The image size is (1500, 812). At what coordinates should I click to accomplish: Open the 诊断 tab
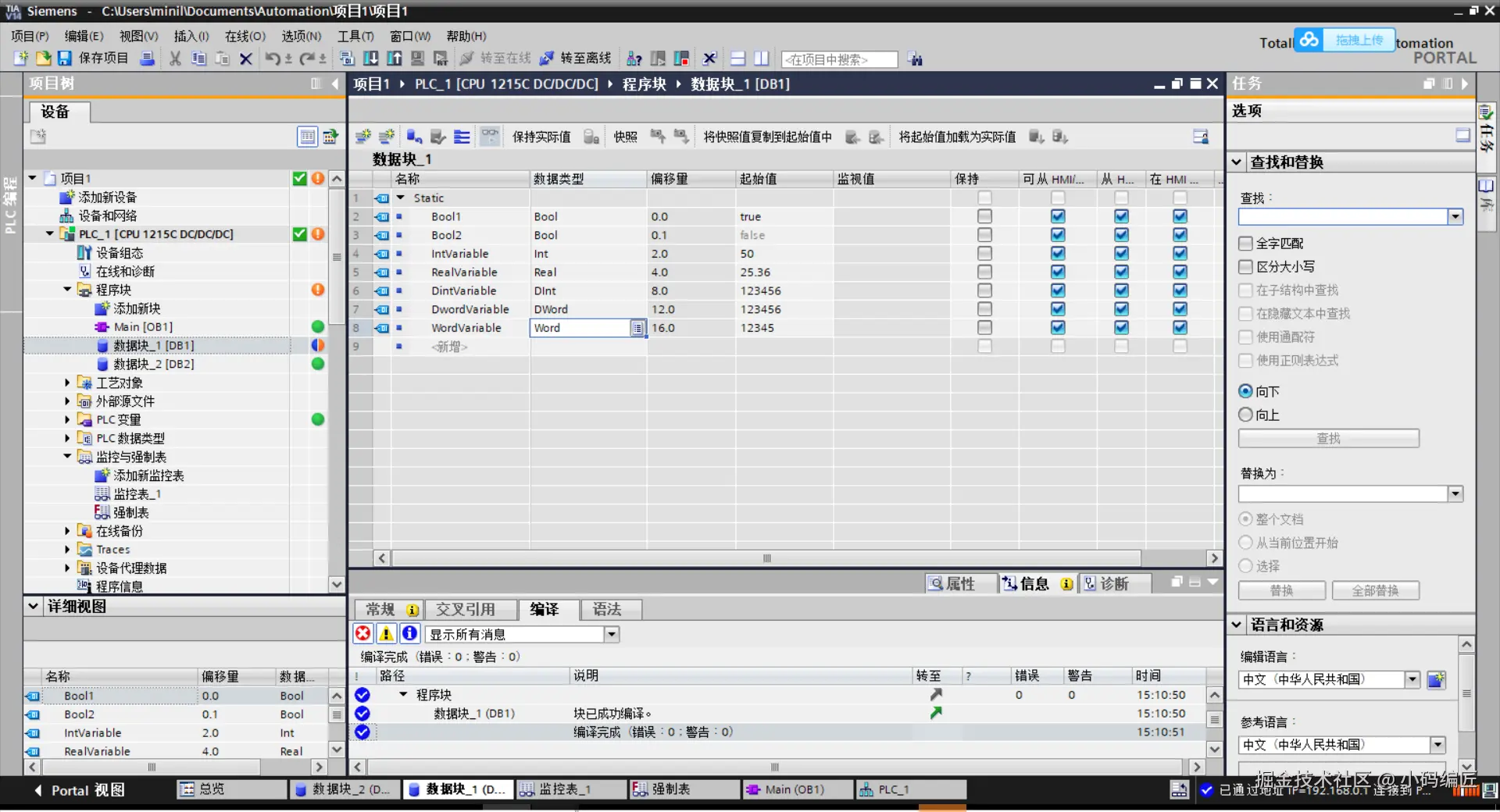click(1114, 583)
